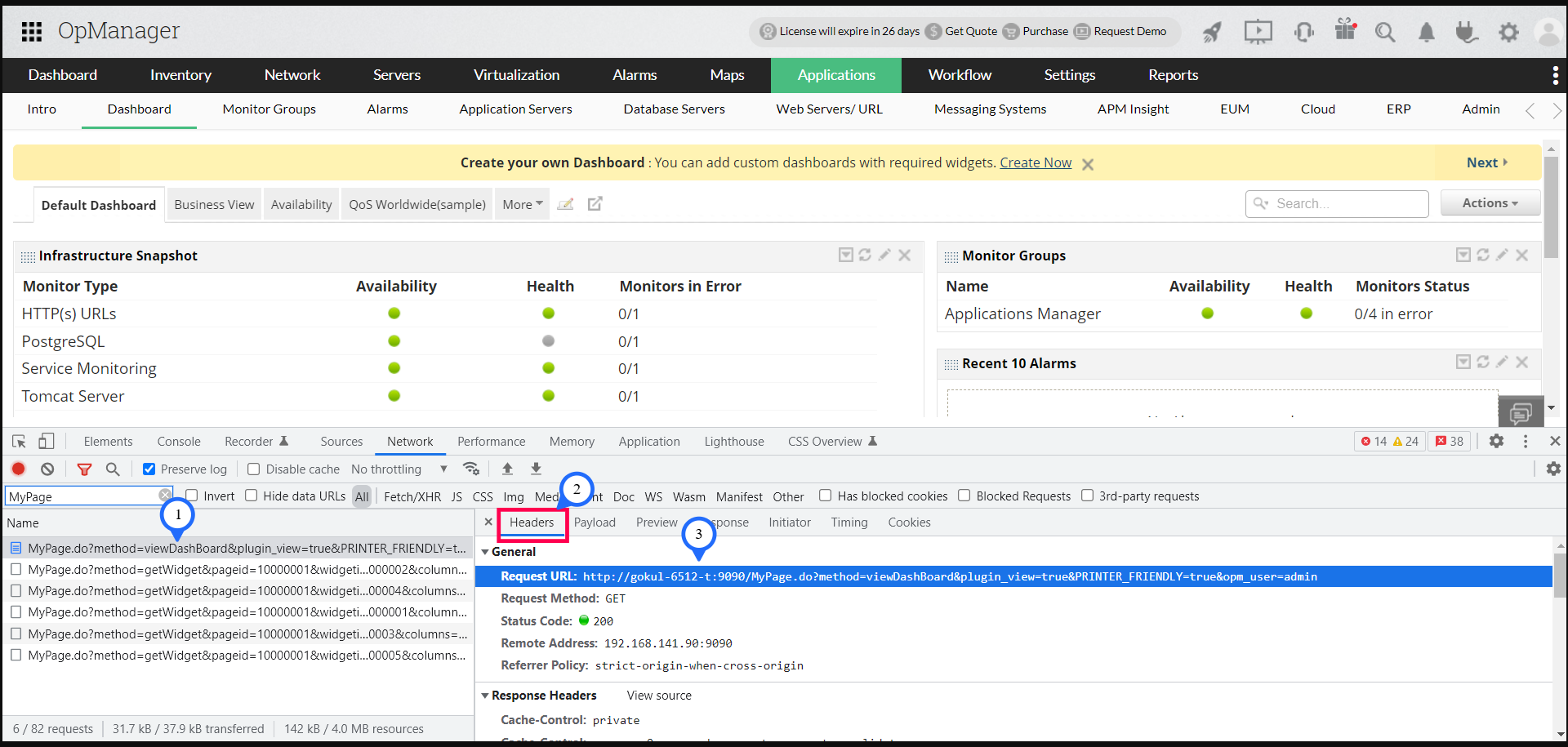Screen dimensions: 1568x747
Task: Switch to the Payload tab
Action: [595, 522]
